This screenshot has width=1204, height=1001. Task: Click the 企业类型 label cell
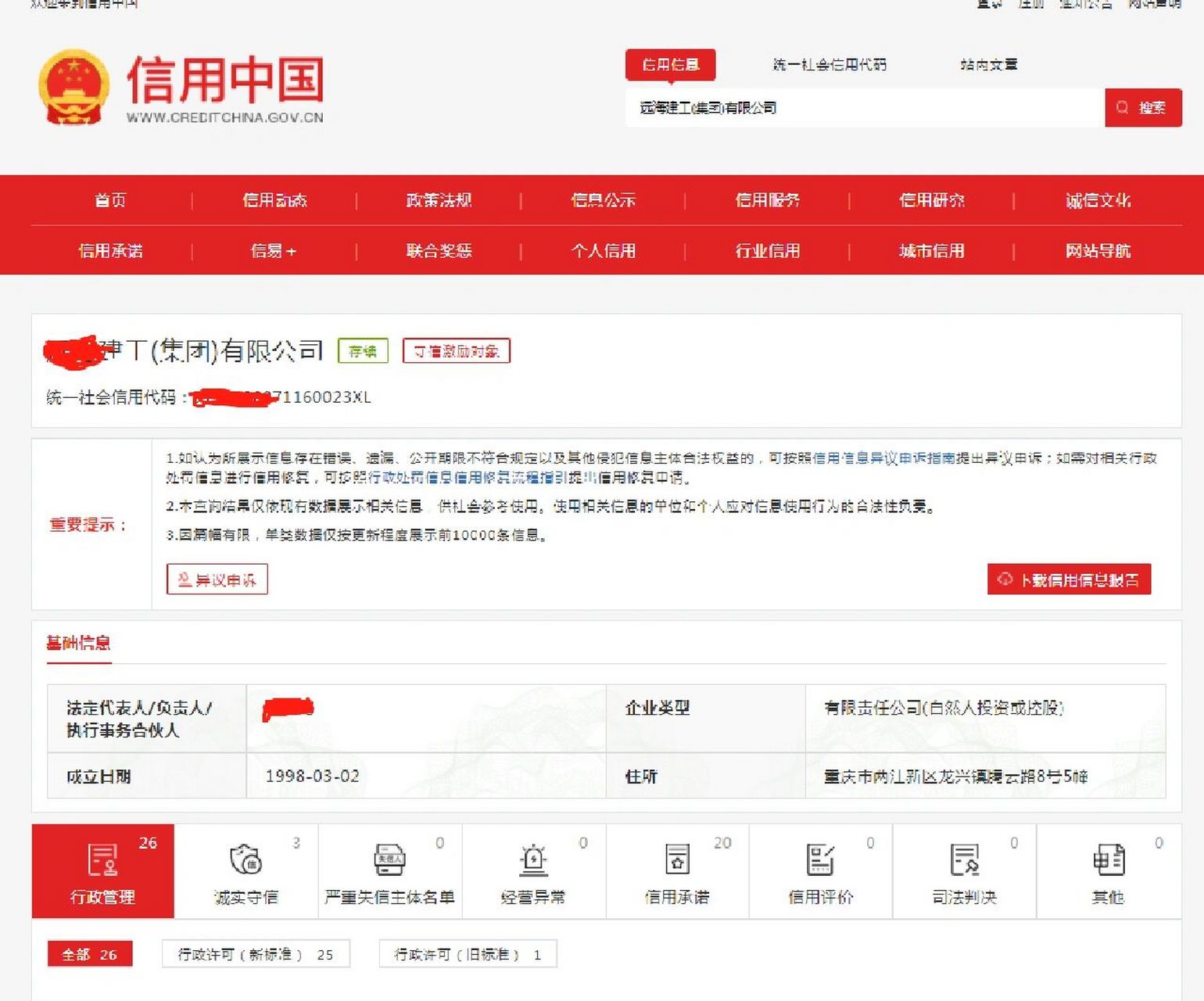coord(706,719)
